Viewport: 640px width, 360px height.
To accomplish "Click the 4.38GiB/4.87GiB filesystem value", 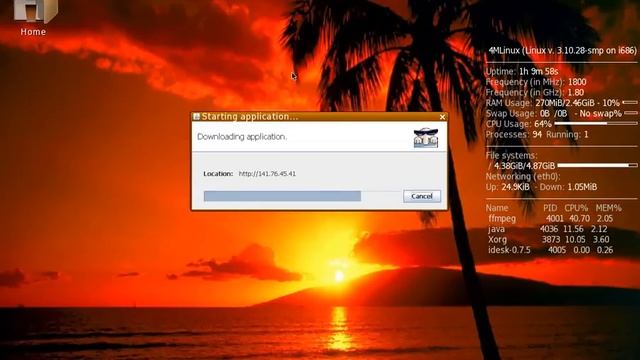I will pyautogui.click(x=524, y=166).
